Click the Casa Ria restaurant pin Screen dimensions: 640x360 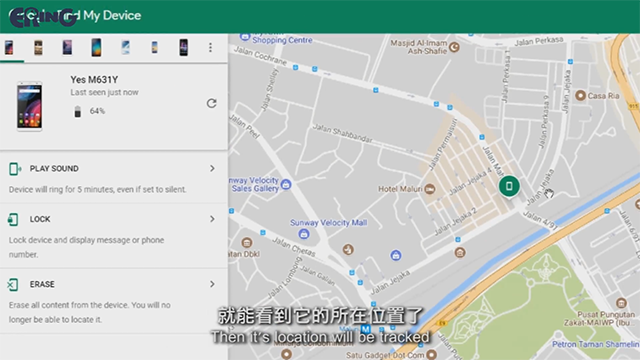(x=580, y=96)
